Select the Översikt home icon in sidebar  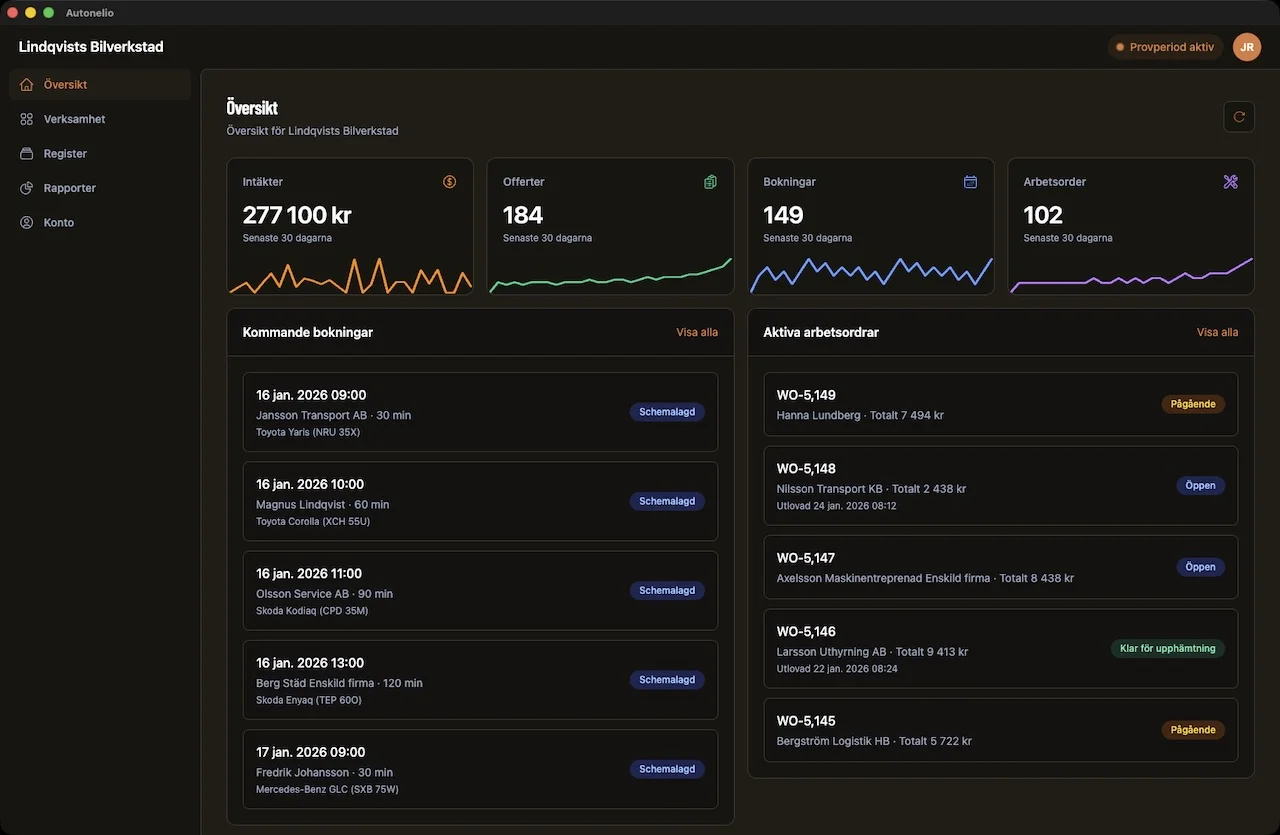(x=26, y=84)
